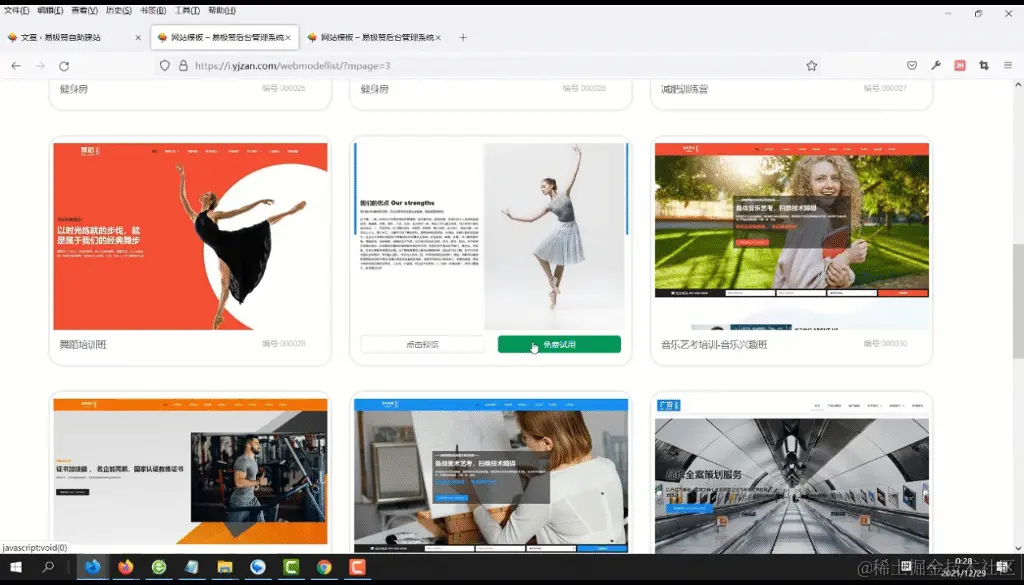The width and height of the screenshot is (1024, 585).
Task: Open the 书签(B) menu
Action: [153, 10]
